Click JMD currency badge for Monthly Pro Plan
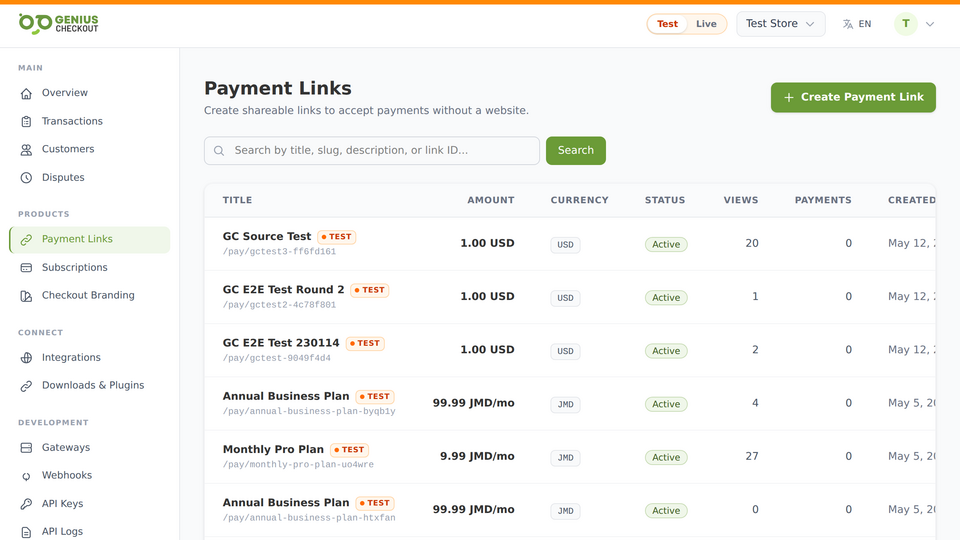The image size is (960, 540). (565, 458)
